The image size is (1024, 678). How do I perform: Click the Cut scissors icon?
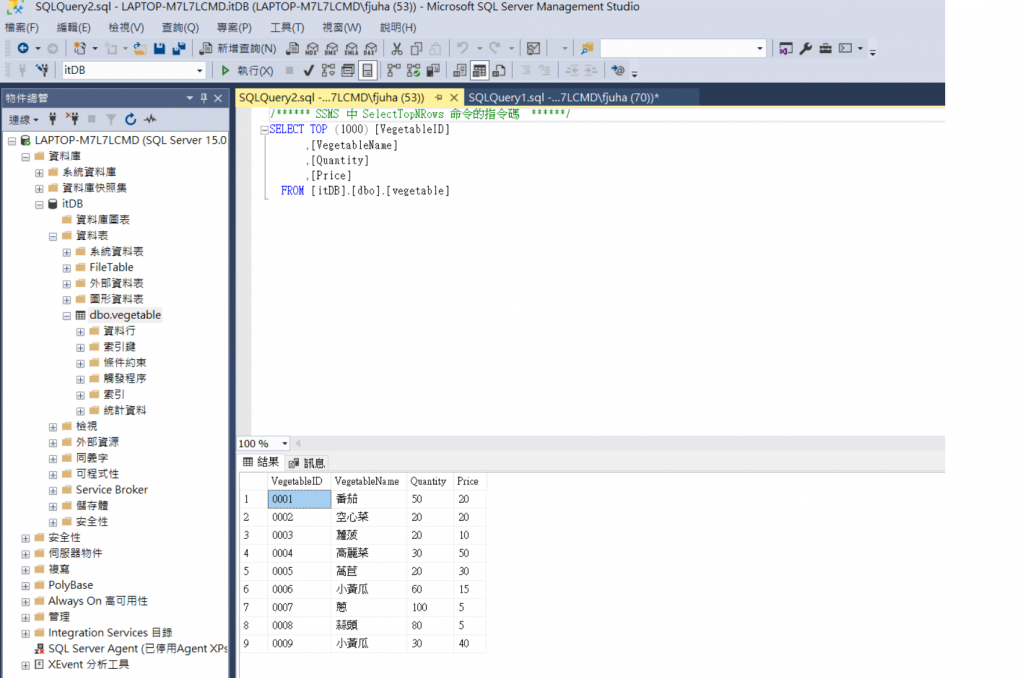pos(396,48)
